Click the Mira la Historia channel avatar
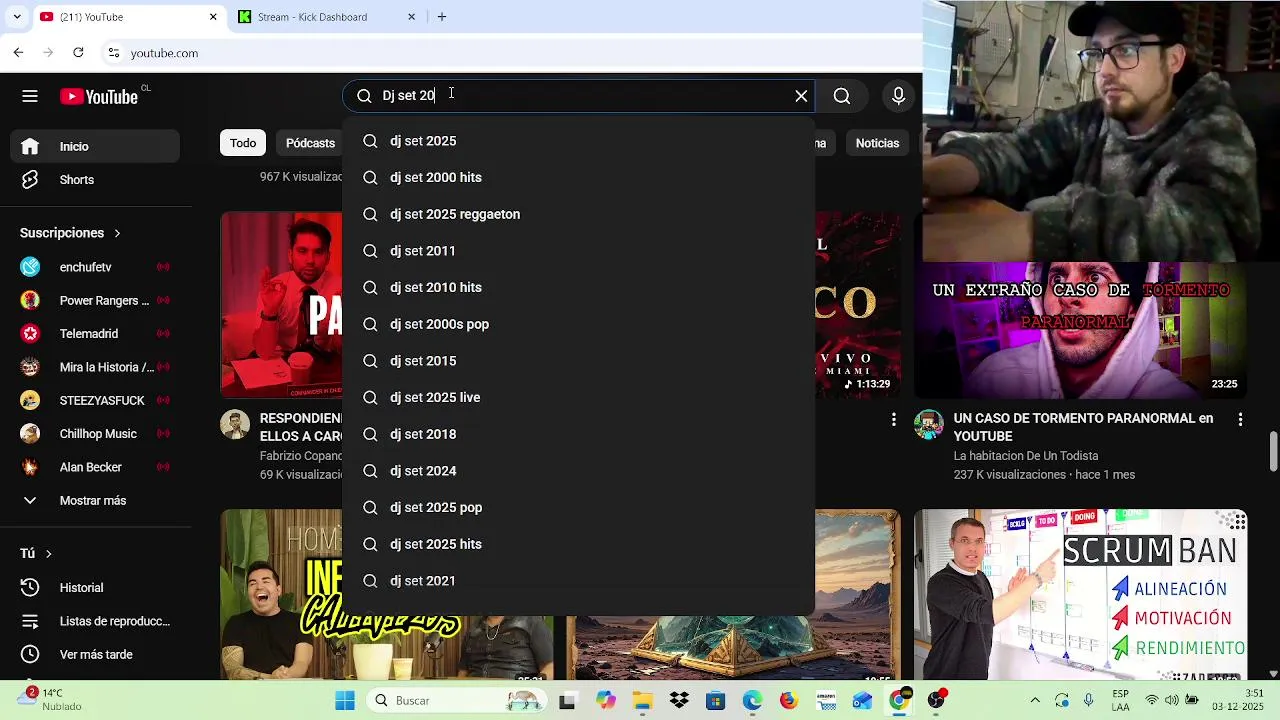 tap(30, 367)
